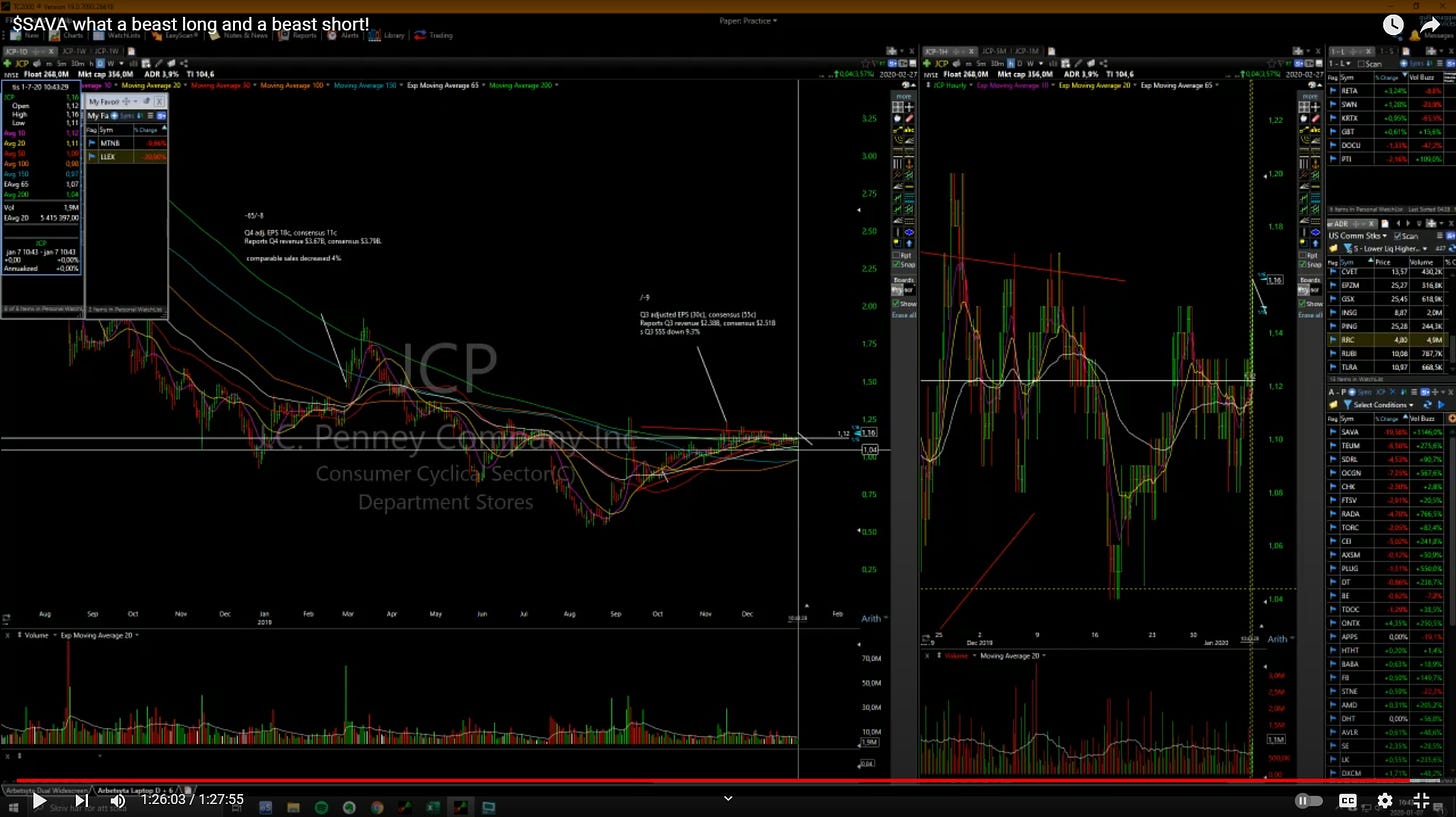1456x817 pixels.
Task: Switch to JCP-5M chart tab
Action: pyautogui.click(x=993, y=51)
